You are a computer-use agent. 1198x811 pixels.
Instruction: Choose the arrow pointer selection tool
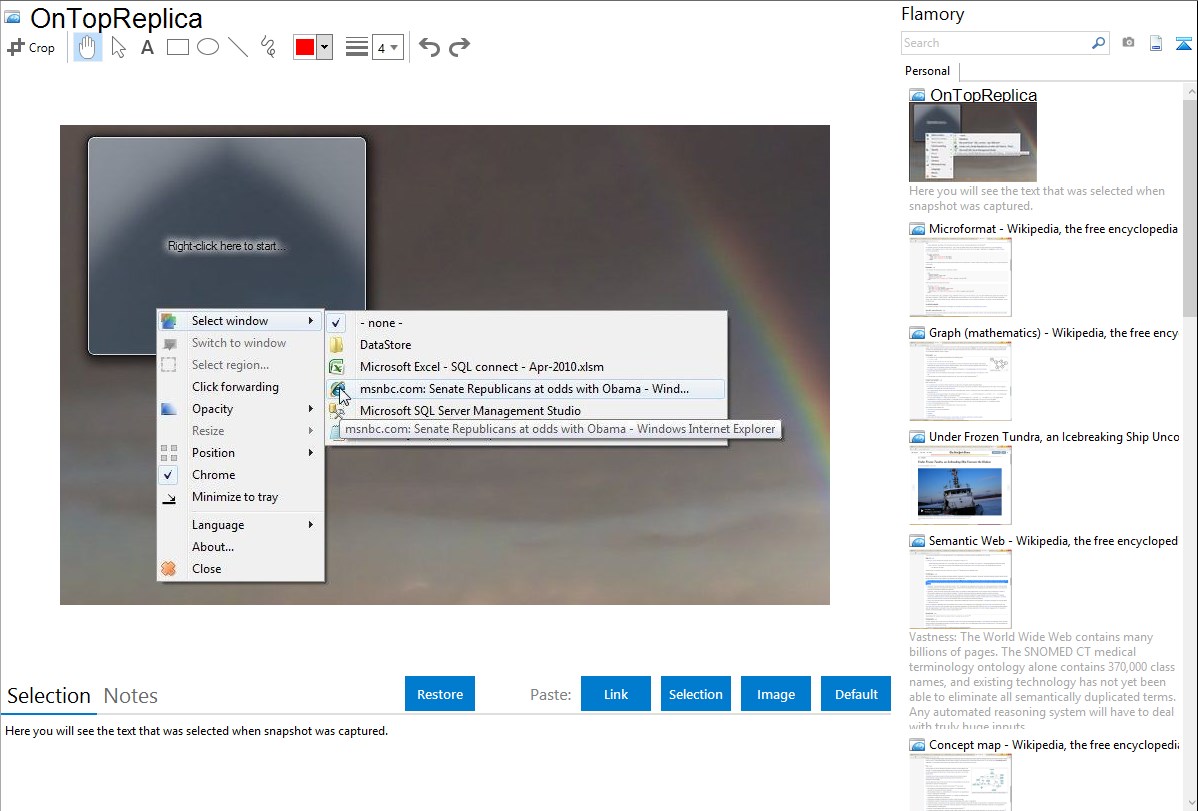coord(118,47)
